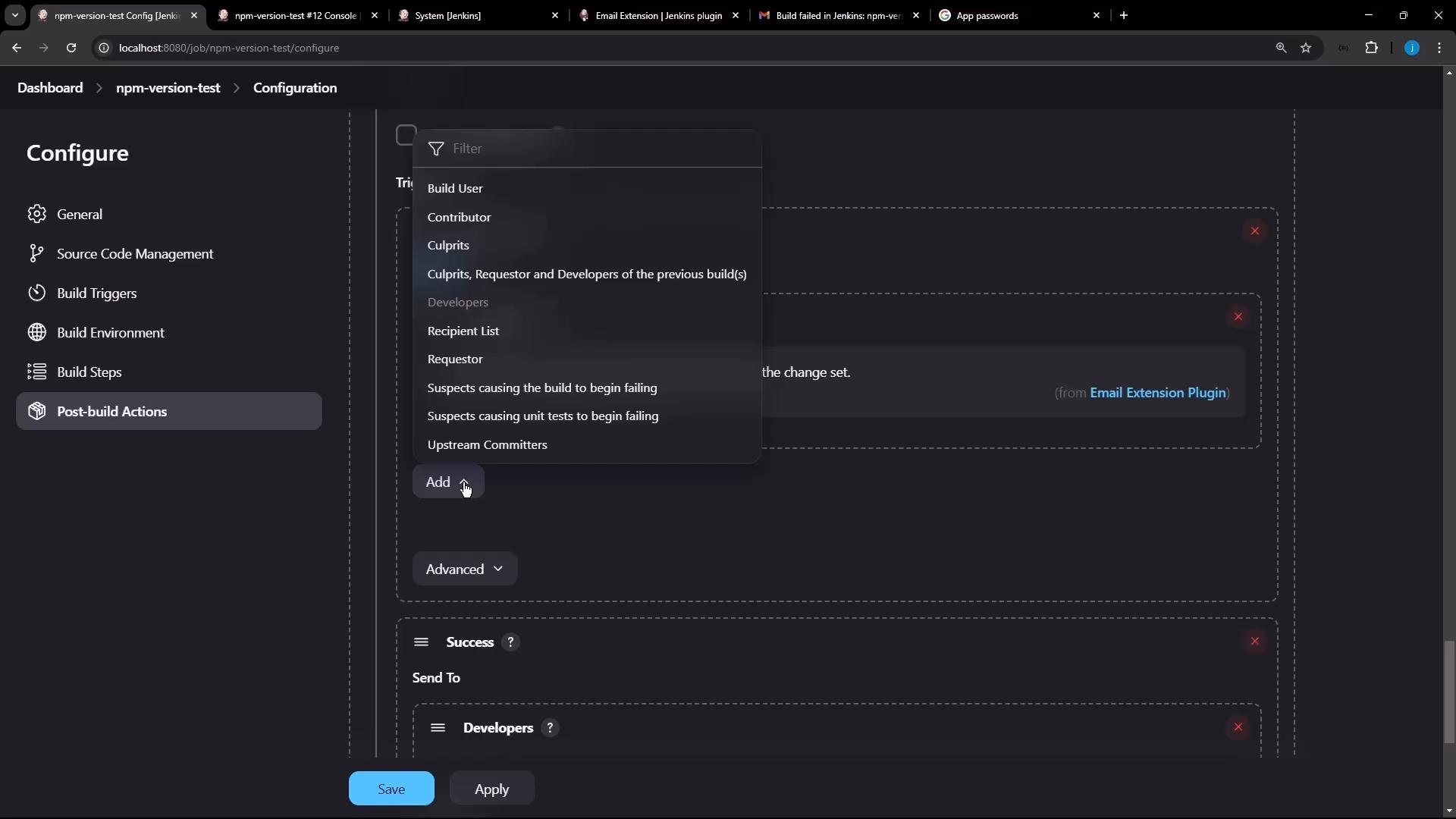The height and width of the screenshot is (819, 1456).
Task: Toggle checkbox behind the filter popup
Action: coord(406,135)
